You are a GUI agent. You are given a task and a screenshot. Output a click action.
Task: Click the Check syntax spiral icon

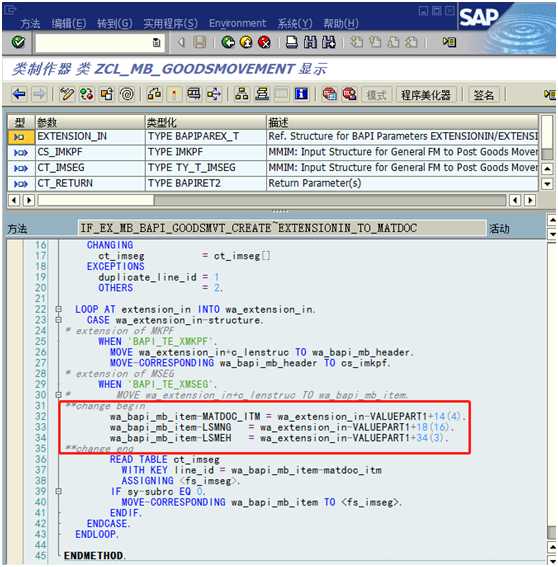coord(127,95)
